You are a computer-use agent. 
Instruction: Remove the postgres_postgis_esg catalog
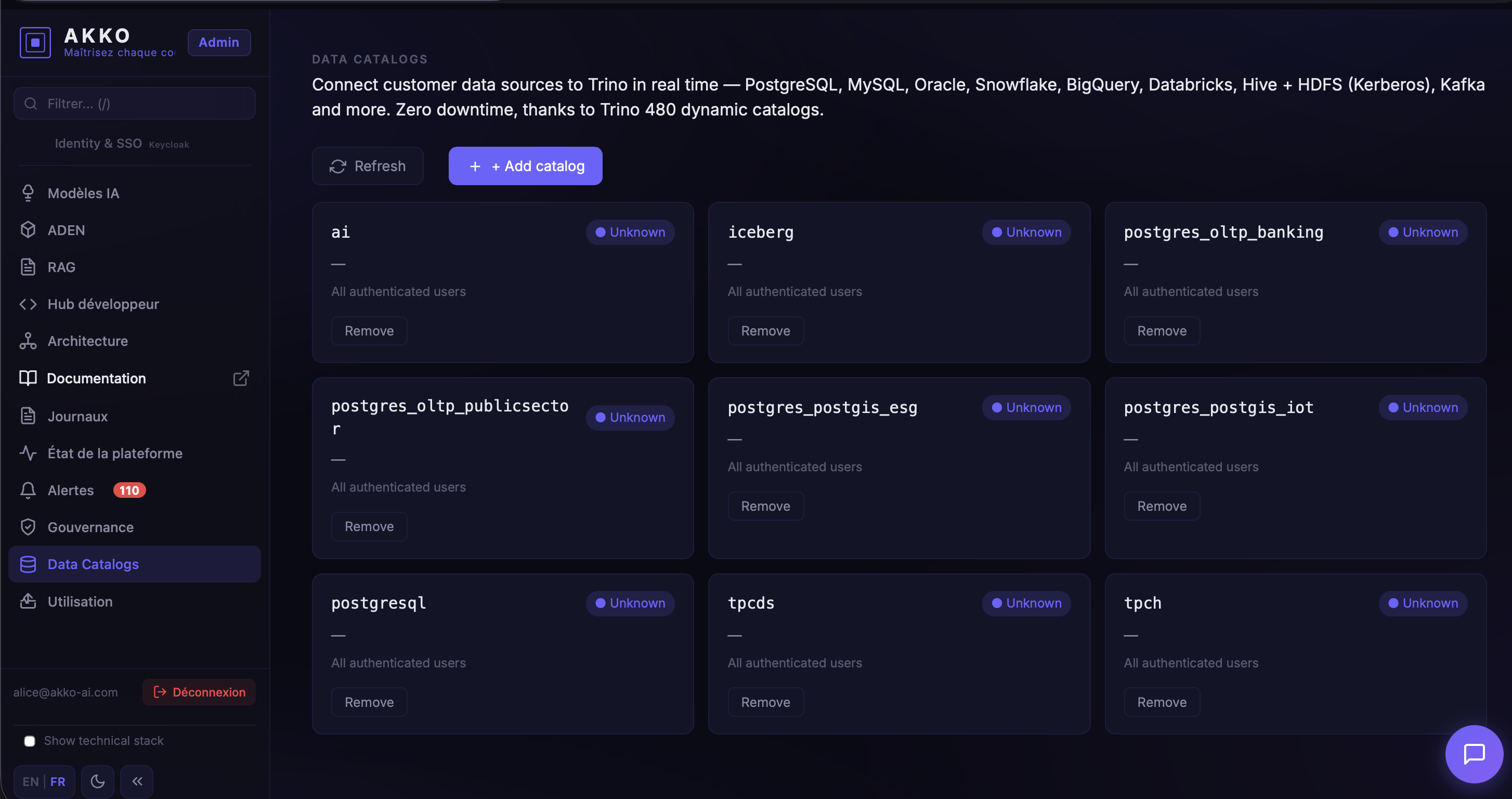(x=765, y=506)
